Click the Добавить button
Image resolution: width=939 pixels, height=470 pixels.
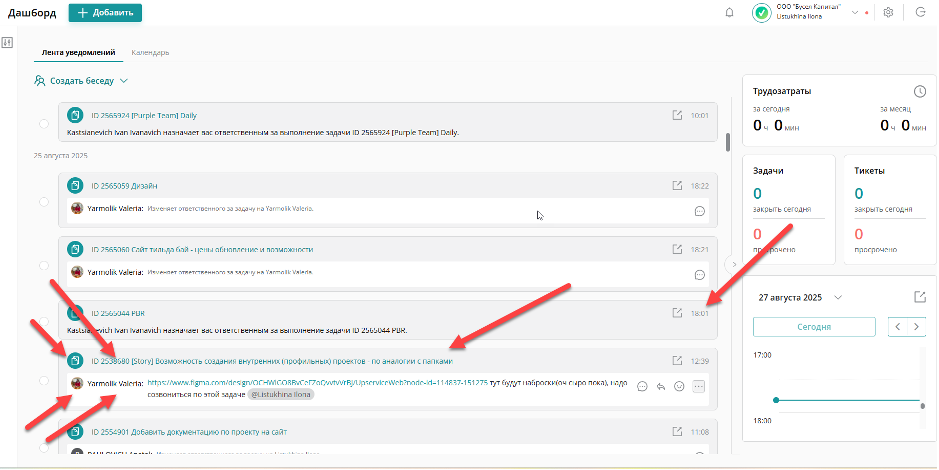105,13
